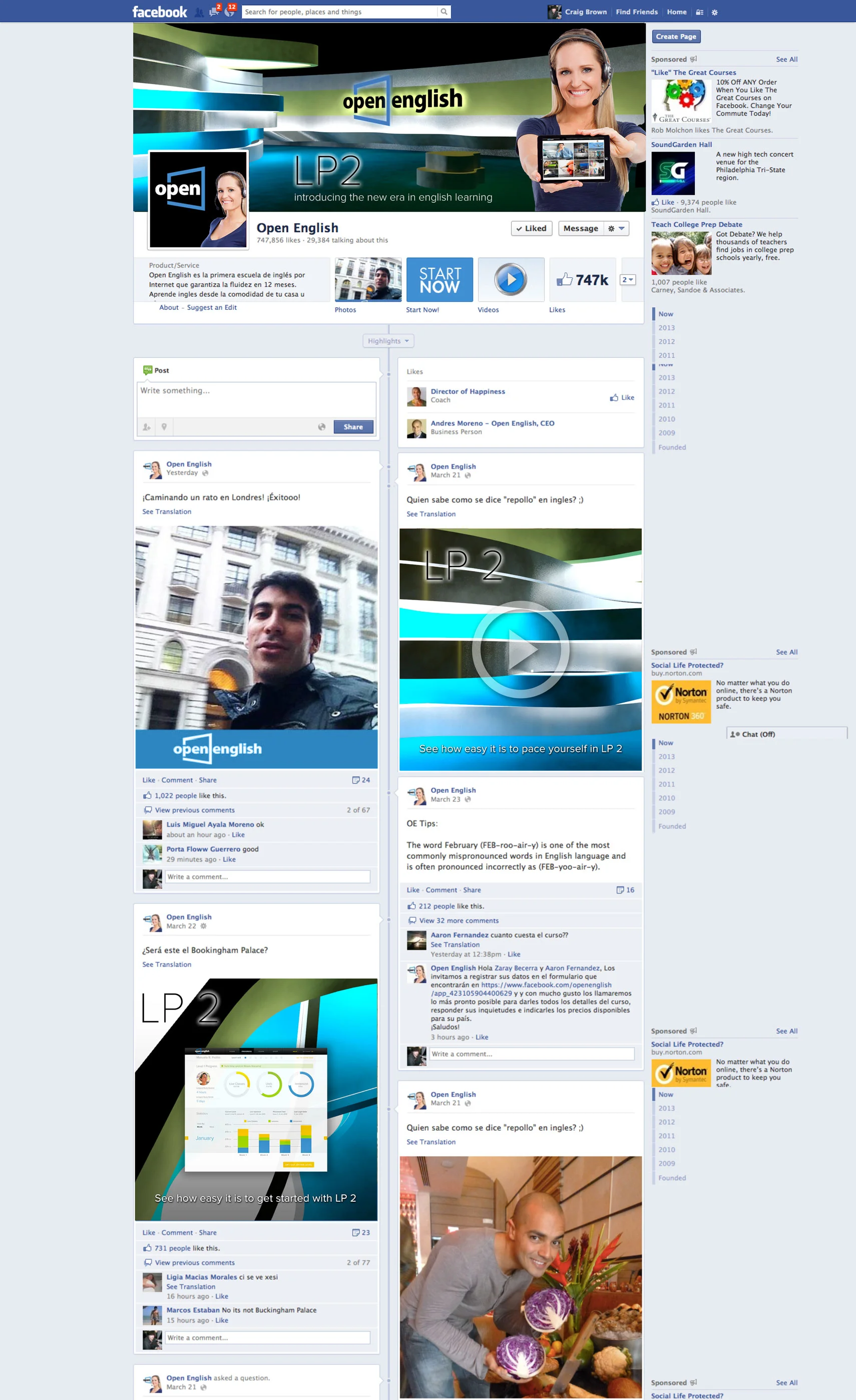Click the comment count icon showing 23
This screenshot has height=1400, width=856.
(355, 1232)
